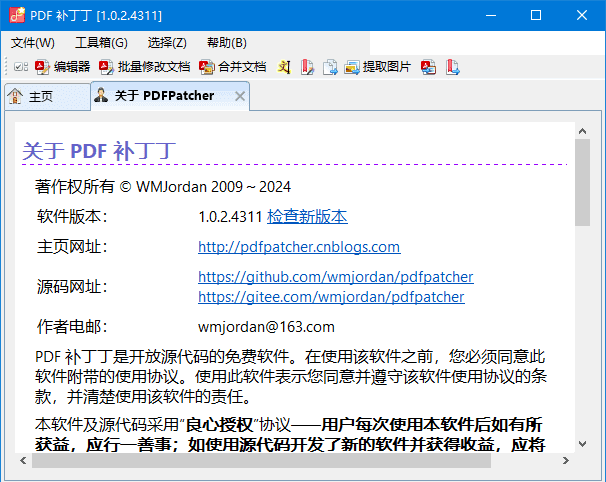The width and height of the screenshot is (606, 482).
Task: Open the gitee.com/wmjordan/pdfpatcher link
Action: 331,297
